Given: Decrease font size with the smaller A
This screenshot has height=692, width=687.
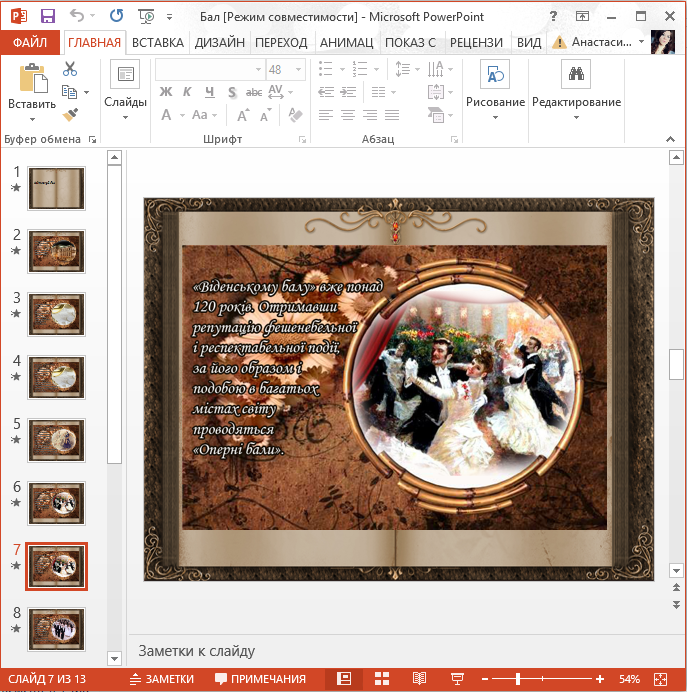Looking at the screenshot, I should point(265,116).
